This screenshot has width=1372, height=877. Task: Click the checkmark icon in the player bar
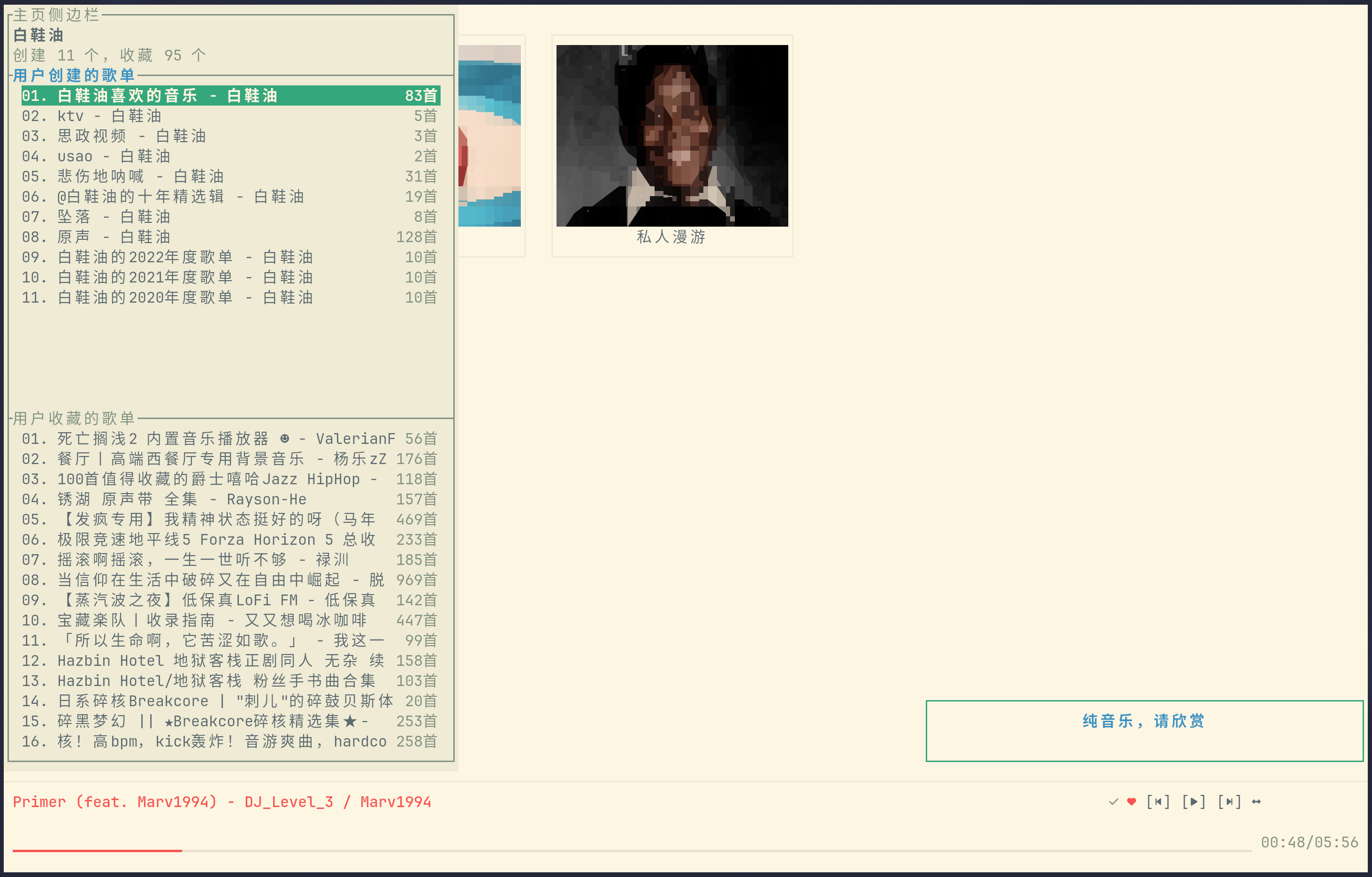pyautogui.click(x=1113, y=802)
